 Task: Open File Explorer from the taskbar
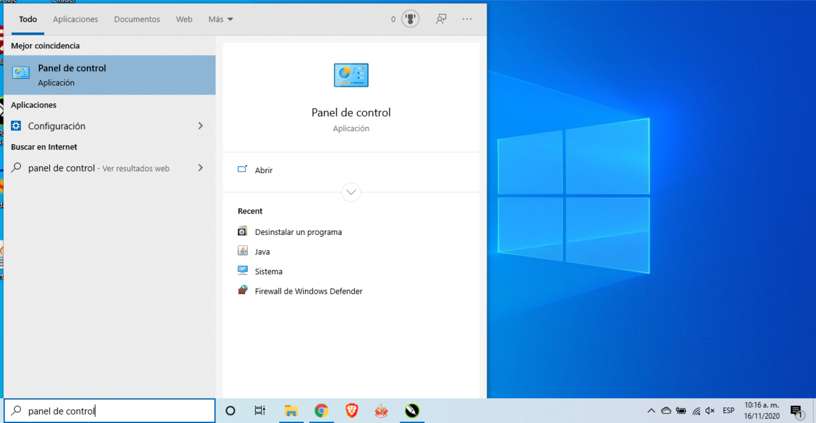[291, 411]
